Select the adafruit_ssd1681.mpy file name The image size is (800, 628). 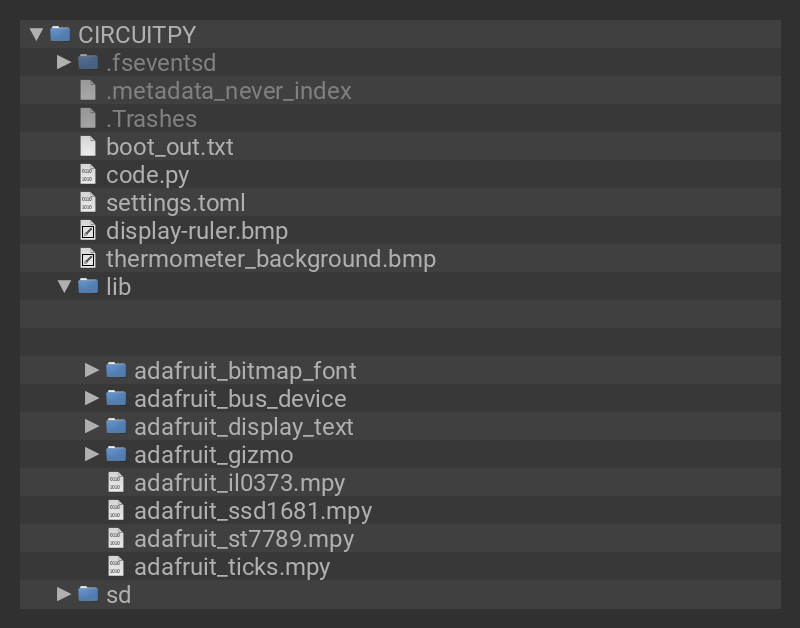click(x=253, y=511)
